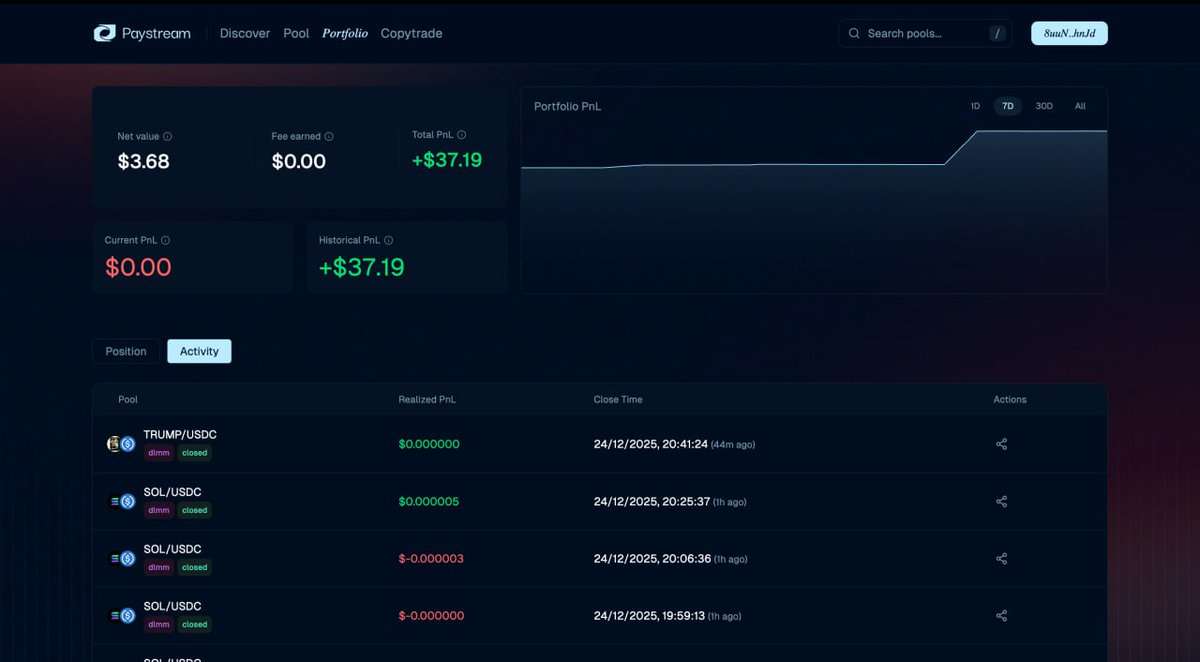The image size is (1200, 662).
Task: Open the Pool navigation item
Action: [x=296, y=33]
